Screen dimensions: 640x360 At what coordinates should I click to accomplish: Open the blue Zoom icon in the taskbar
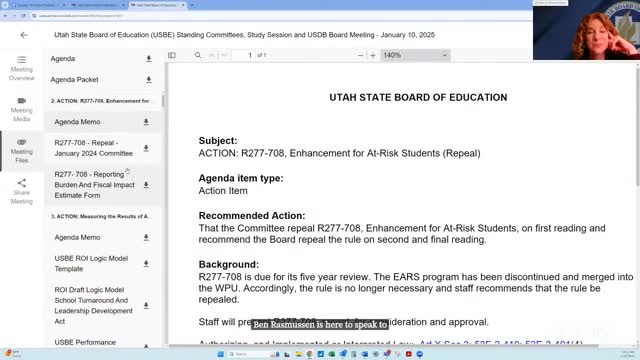(420, 354)
